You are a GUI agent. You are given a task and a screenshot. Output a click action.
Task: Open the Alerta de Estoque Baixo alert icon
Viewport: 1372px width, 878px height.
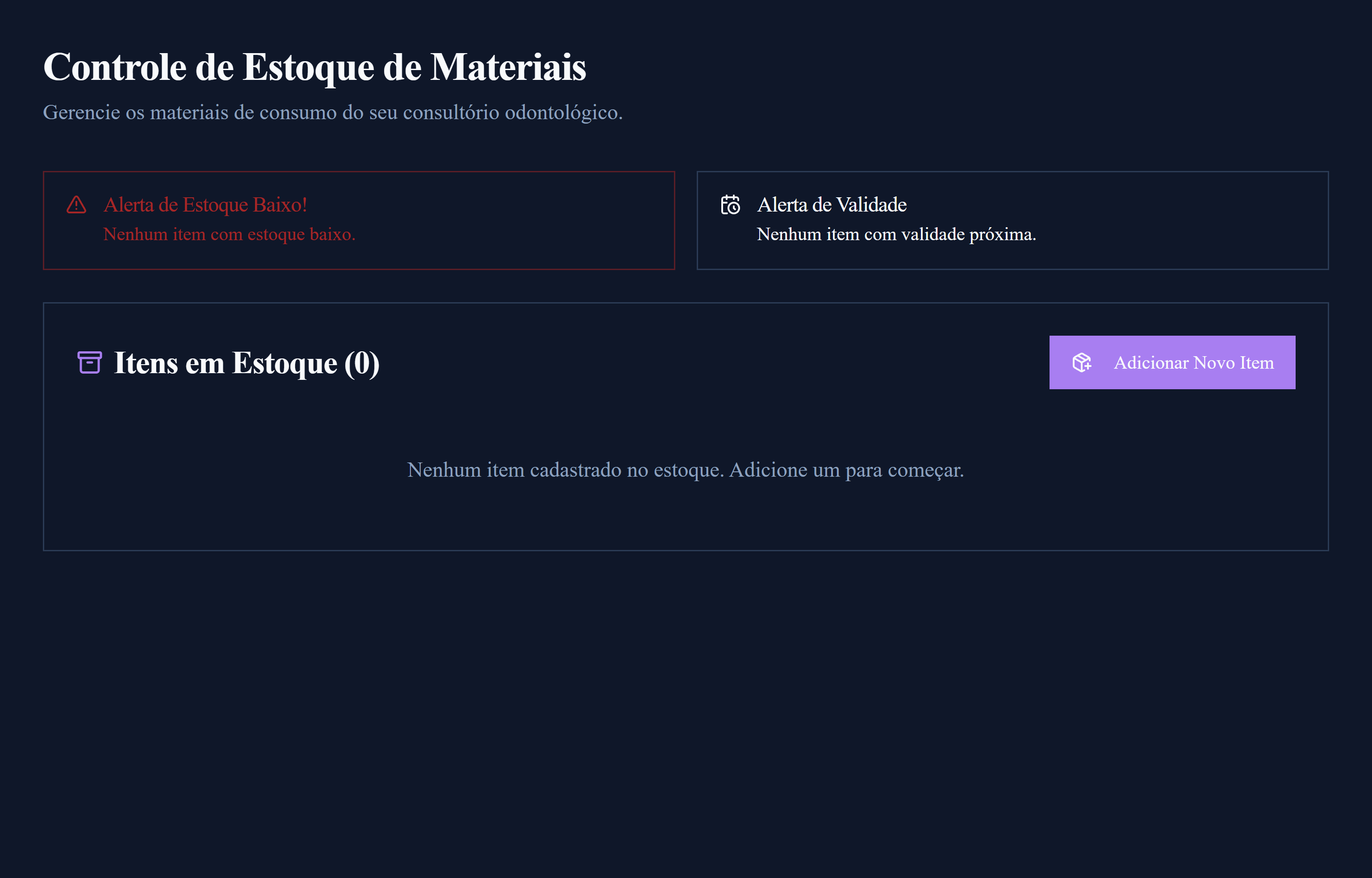[x=76, y=205]
